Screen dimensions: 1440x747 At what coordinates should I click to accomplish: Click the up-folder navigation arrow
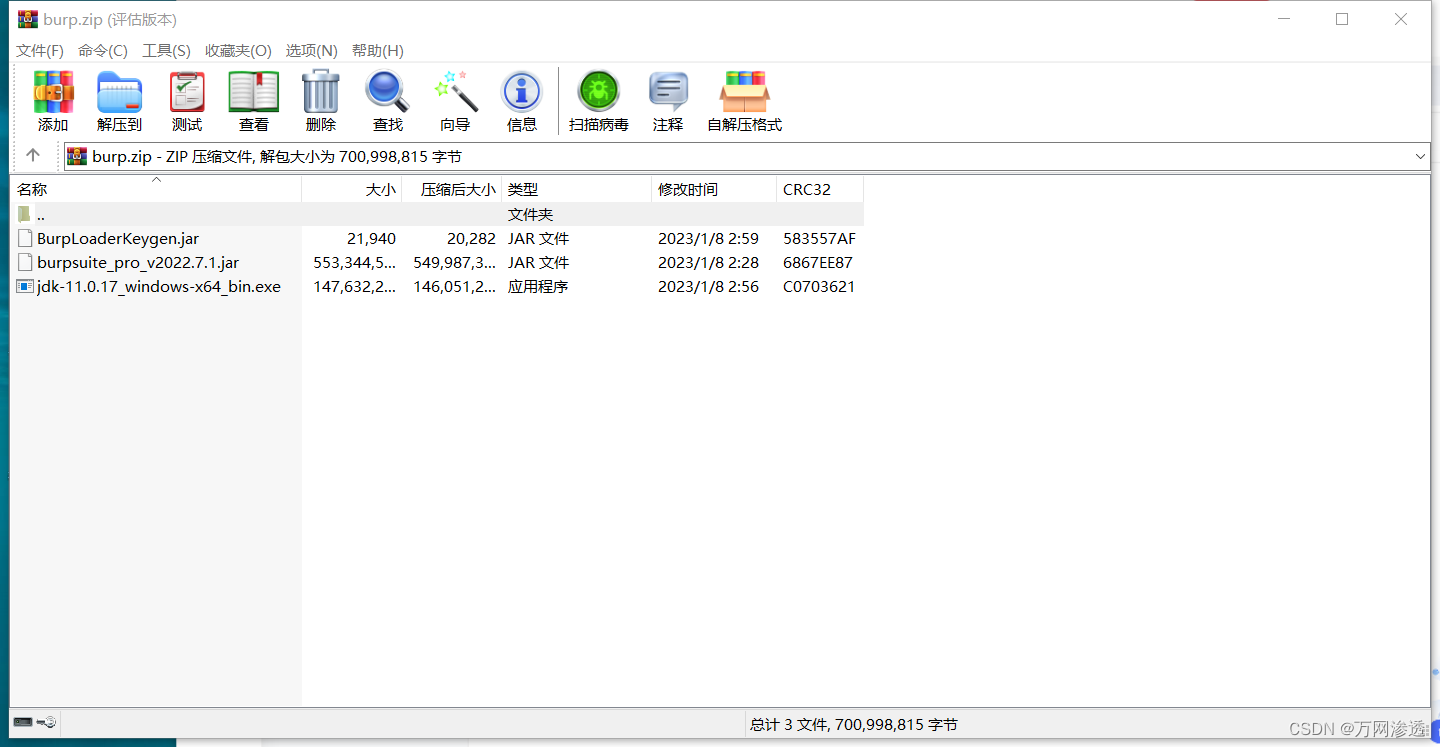(32, 155)
